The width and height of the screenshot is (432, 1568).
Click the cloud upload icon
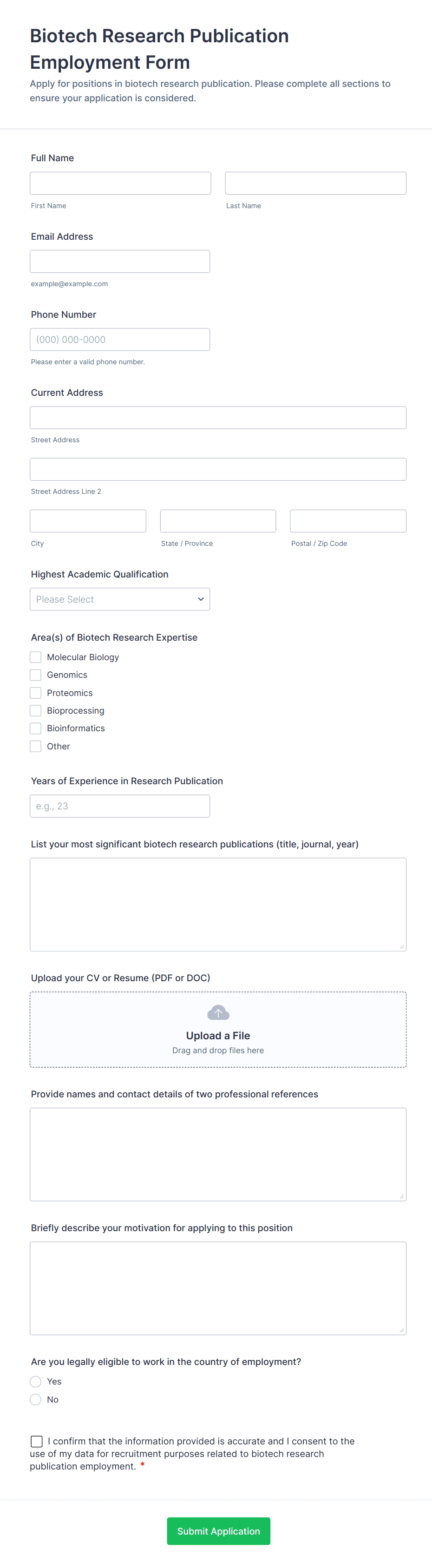click(x=218, y=1012)
